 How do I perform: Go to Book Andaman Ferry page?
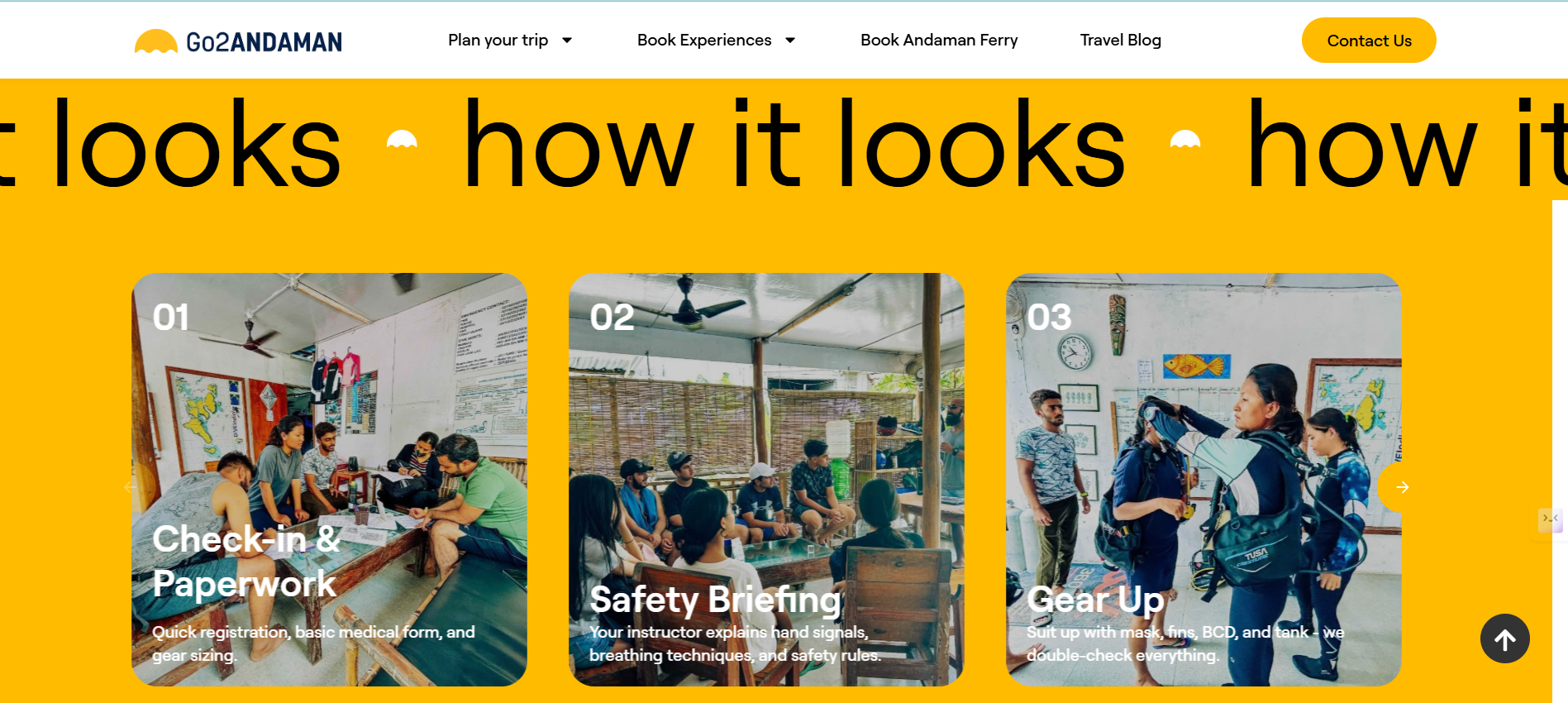939,41
